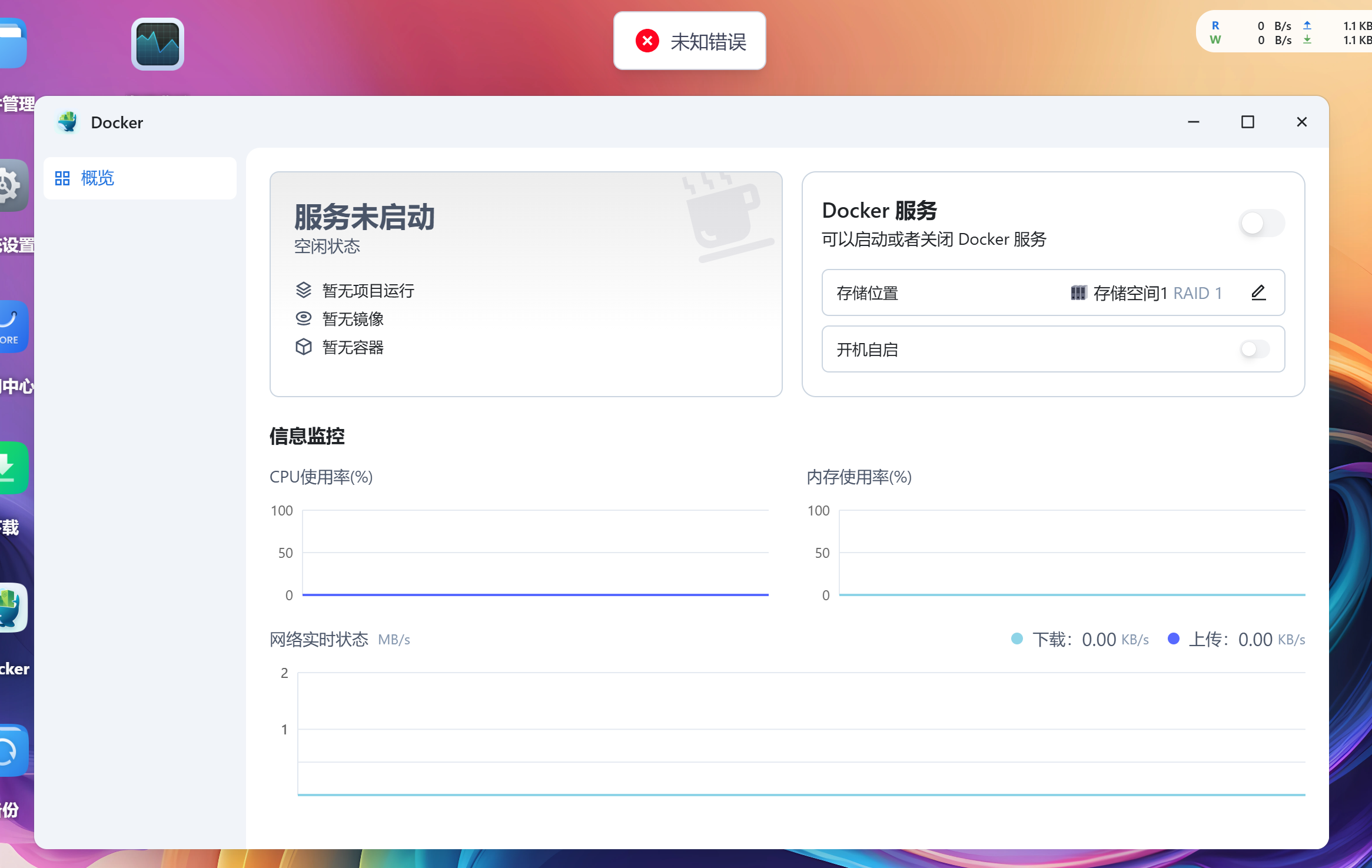The image size is (1372, 868).
Task: Select the 暂无项目运行 text
Action: click(368, 291)
